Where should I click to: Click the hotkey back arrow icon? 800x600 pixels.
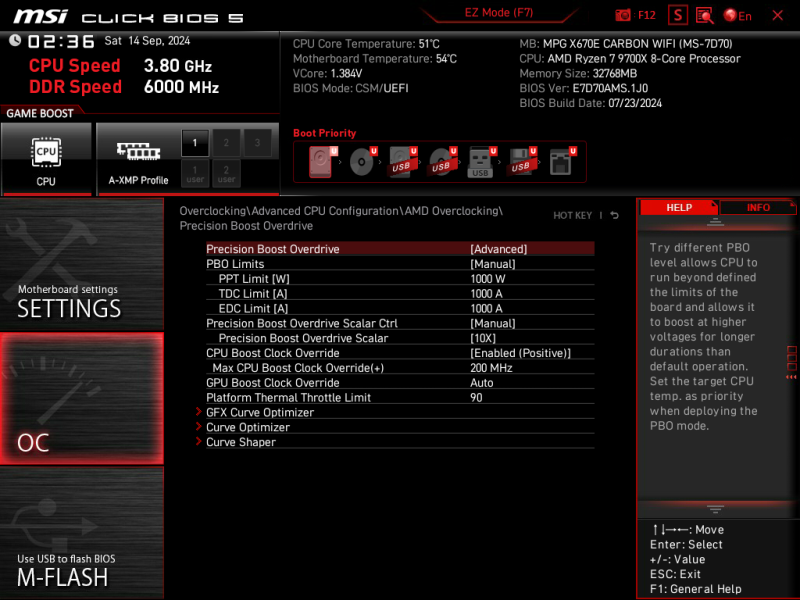point(614,215)
